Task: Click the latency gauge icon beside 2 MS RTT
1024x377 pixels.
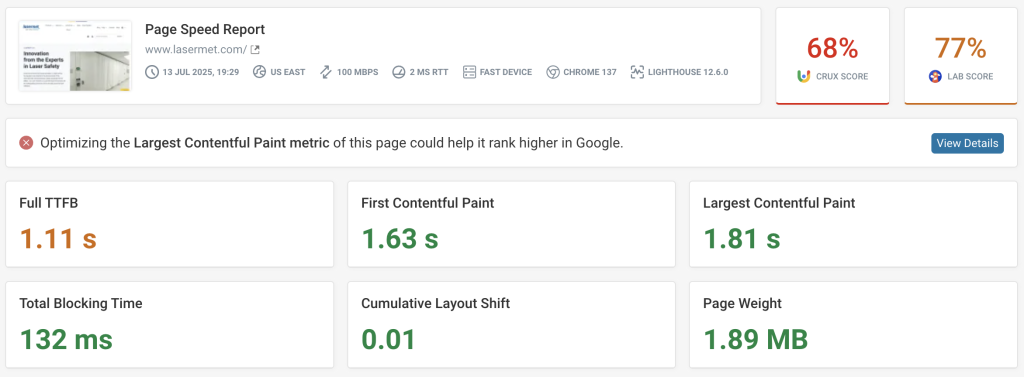Action: tap(398, 72)
